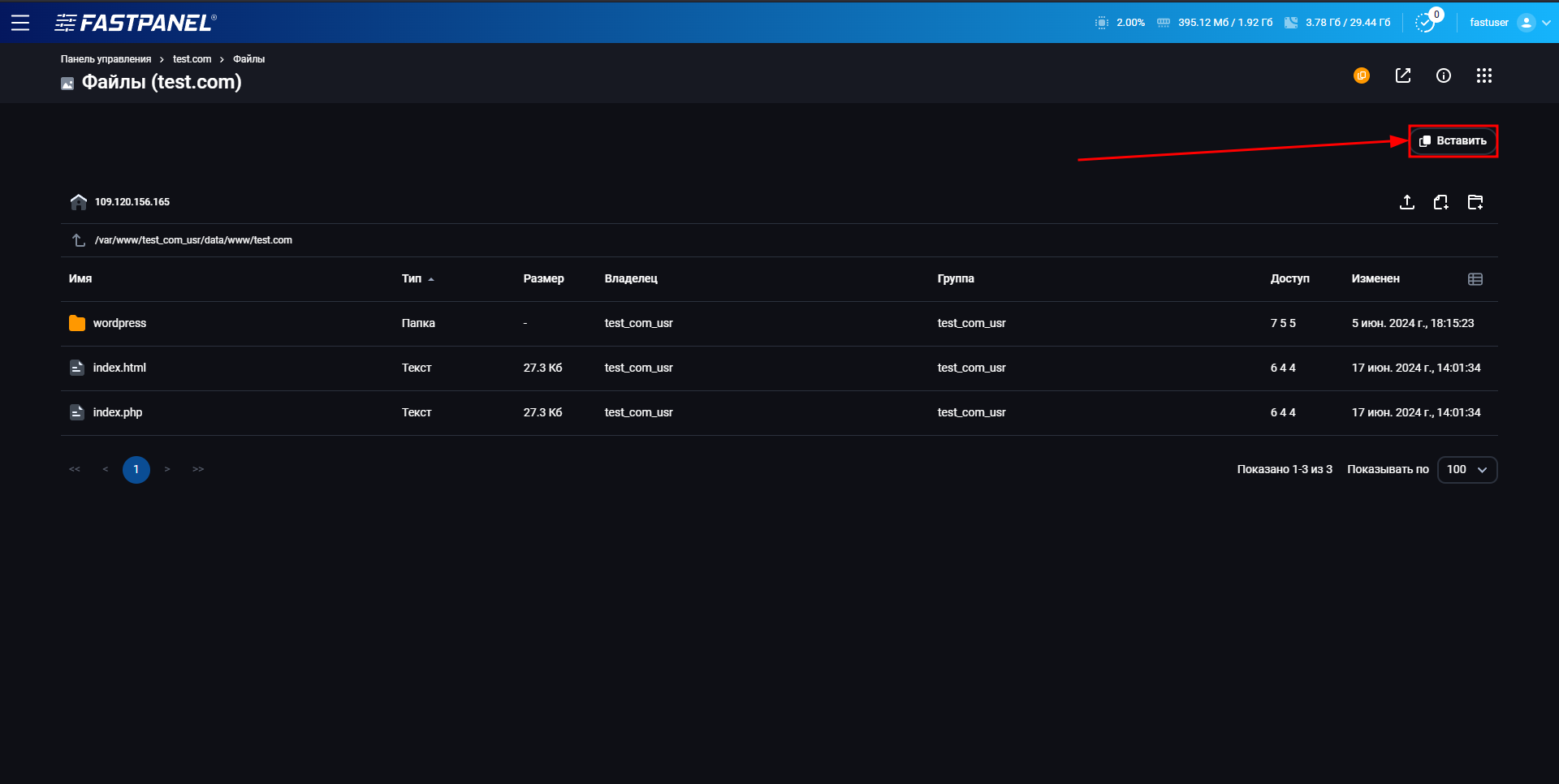Click the open in new window icon

tap(1403, 75)
